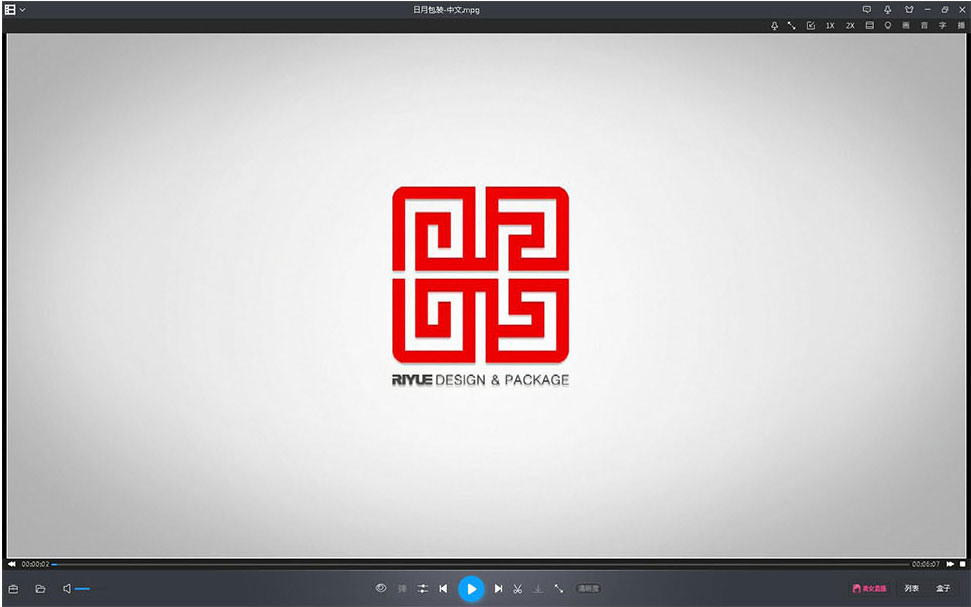Screen dimensions: 971x607
Task: Open the 播 playback settings
Action: pyautogui.click(x=961, y=26)
